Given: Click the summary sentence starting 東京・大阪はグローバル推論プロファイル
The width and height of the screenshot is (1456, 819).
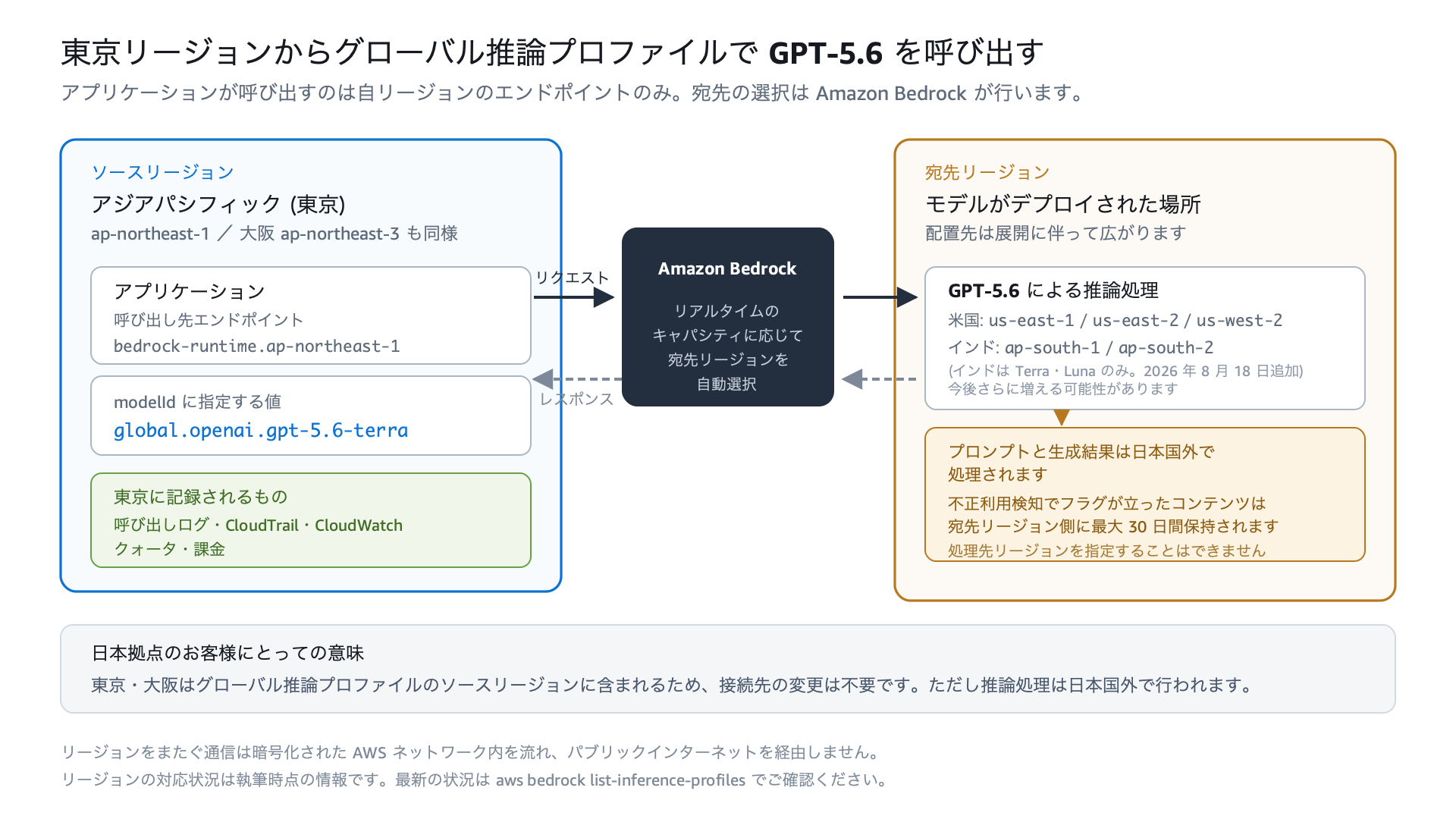Looking at the screenshot, I should point(673,685).
